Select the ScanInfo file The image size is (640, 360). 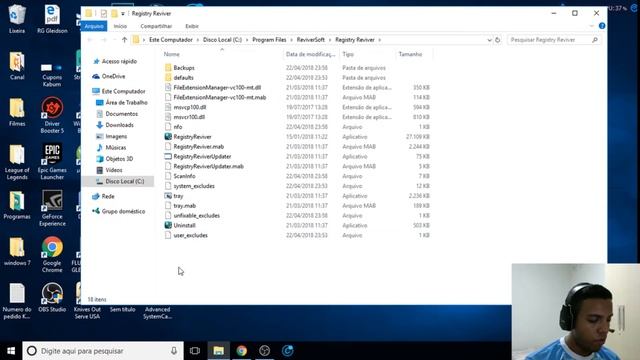(184, 176)
